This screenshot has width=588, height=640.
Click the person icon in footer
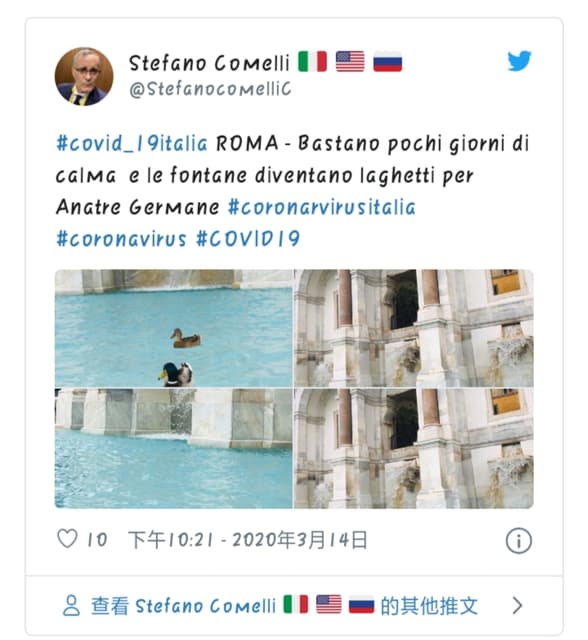71,605
